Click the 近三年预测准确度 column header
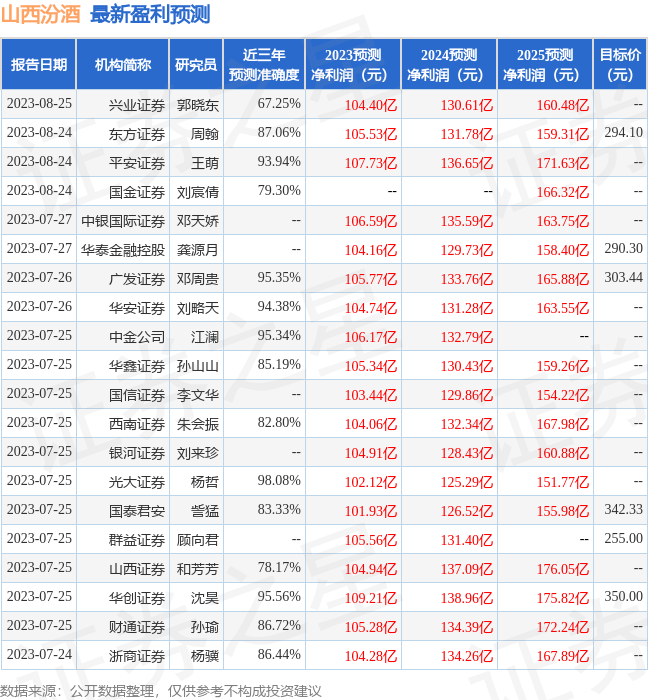 264,65
